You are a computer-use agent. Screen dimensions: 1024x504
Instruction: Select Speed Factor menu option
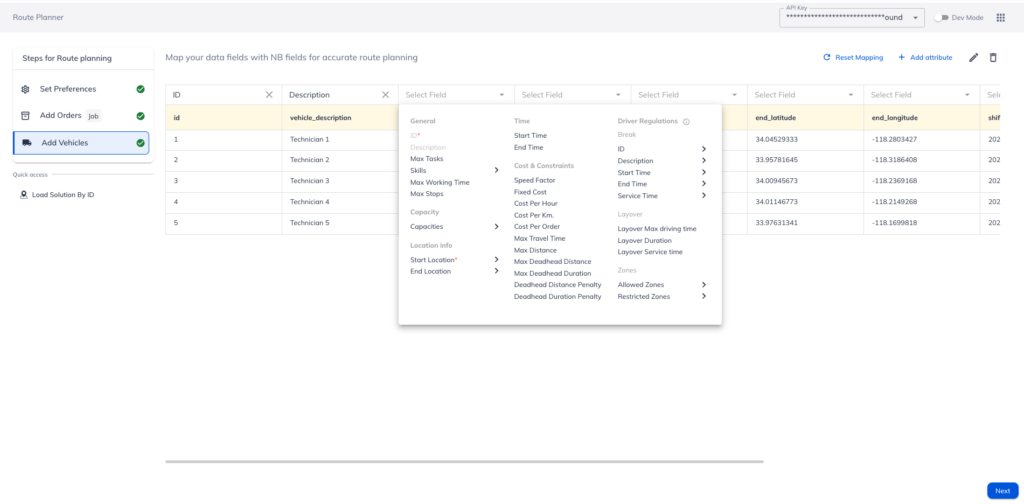[x=535, y=180]
